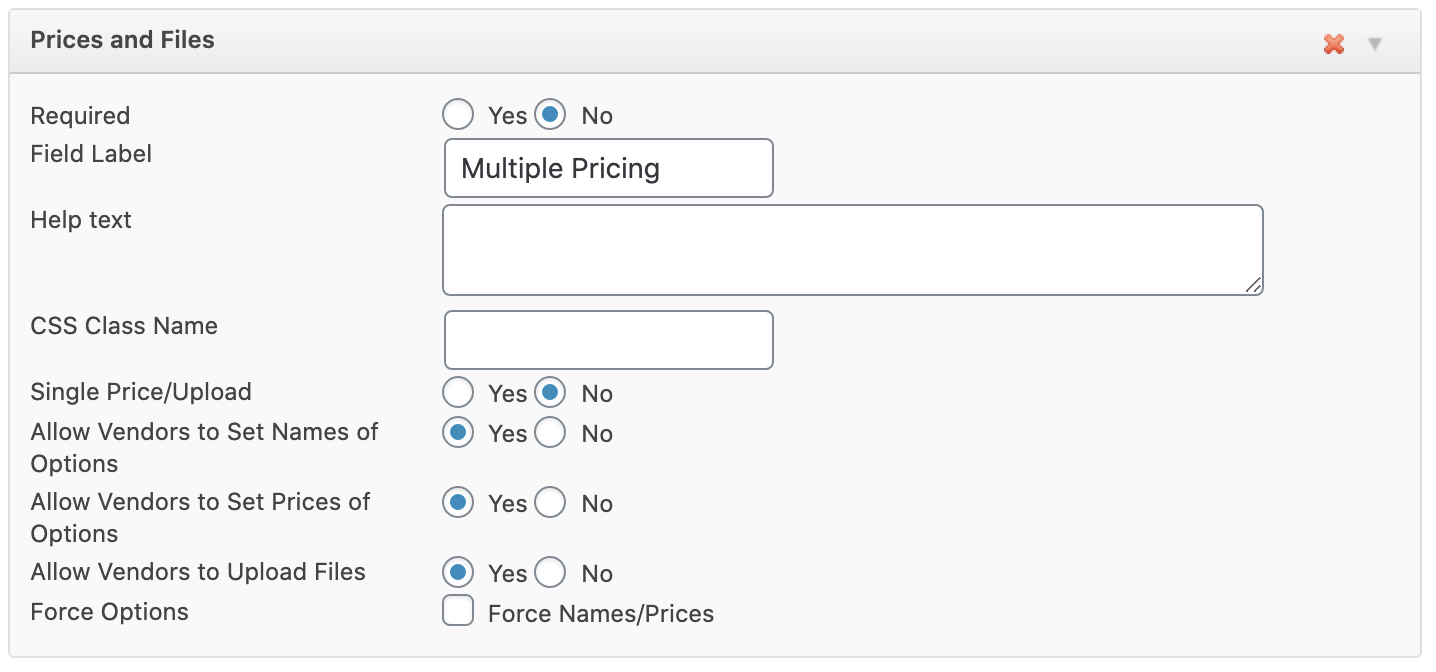Select No for vendors setting option prices
Viewport: 1436px width, 672px height.
[x=551, y=503]
